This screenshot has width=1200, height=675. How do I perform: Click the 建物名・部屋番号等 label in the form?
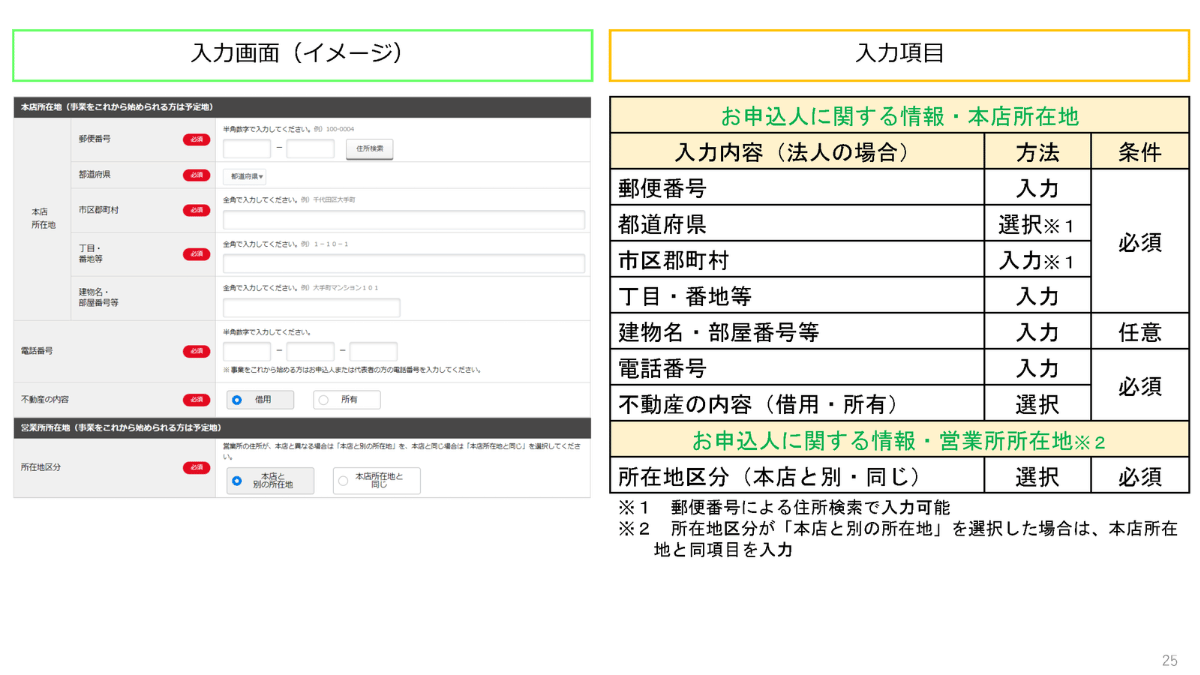(x=100, y=297)
